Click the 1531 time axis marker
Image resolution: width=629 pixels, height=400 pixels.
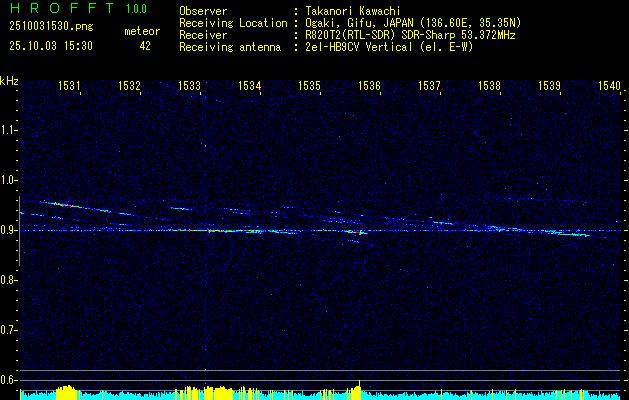(69, 85)
